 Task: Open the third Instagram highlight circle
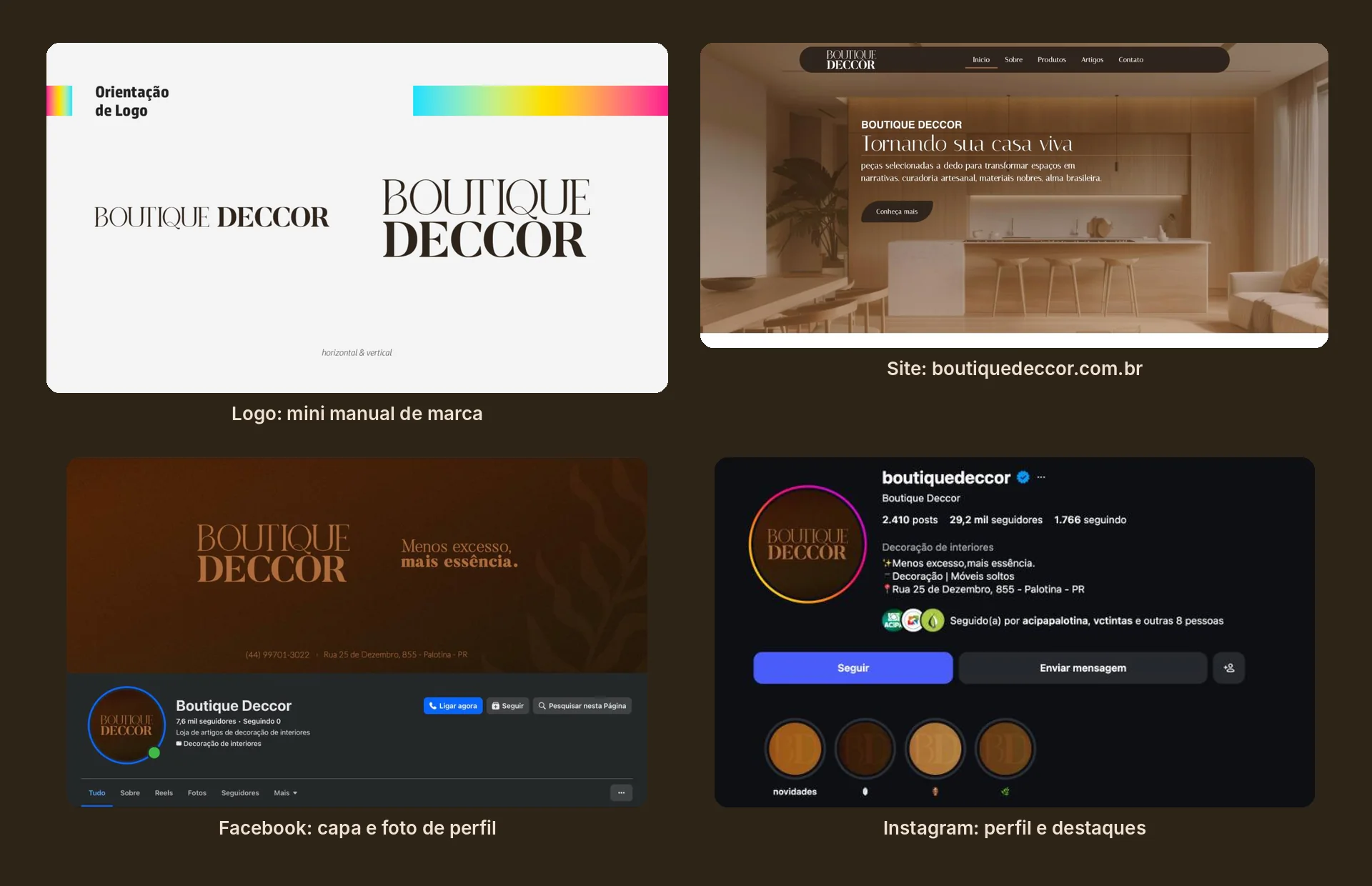[x=935, y=749]
